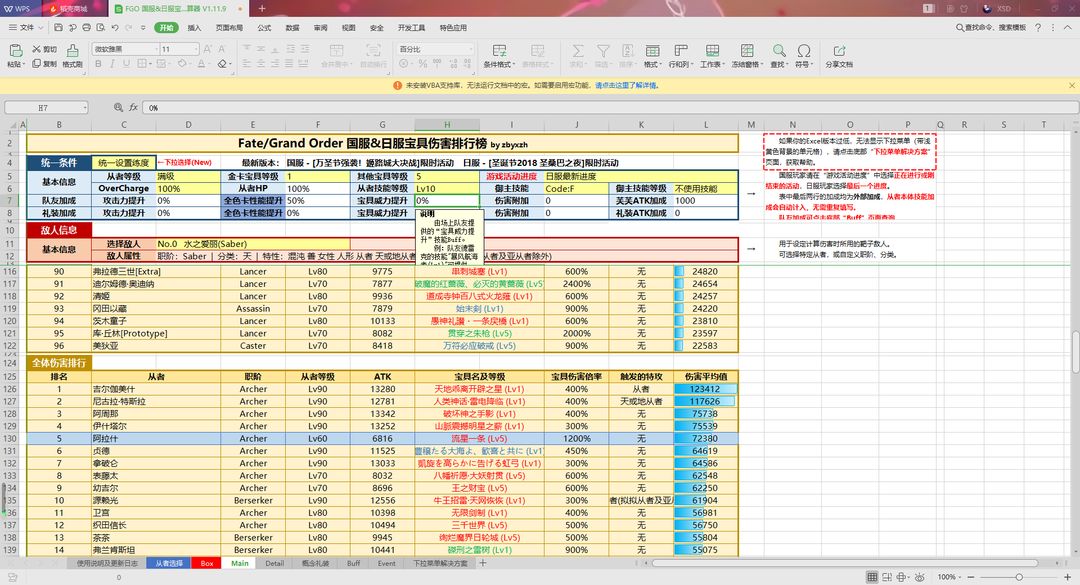
Task: Click the Clear/Eraser icon in ribbon
Action: (x=222, y=63)
